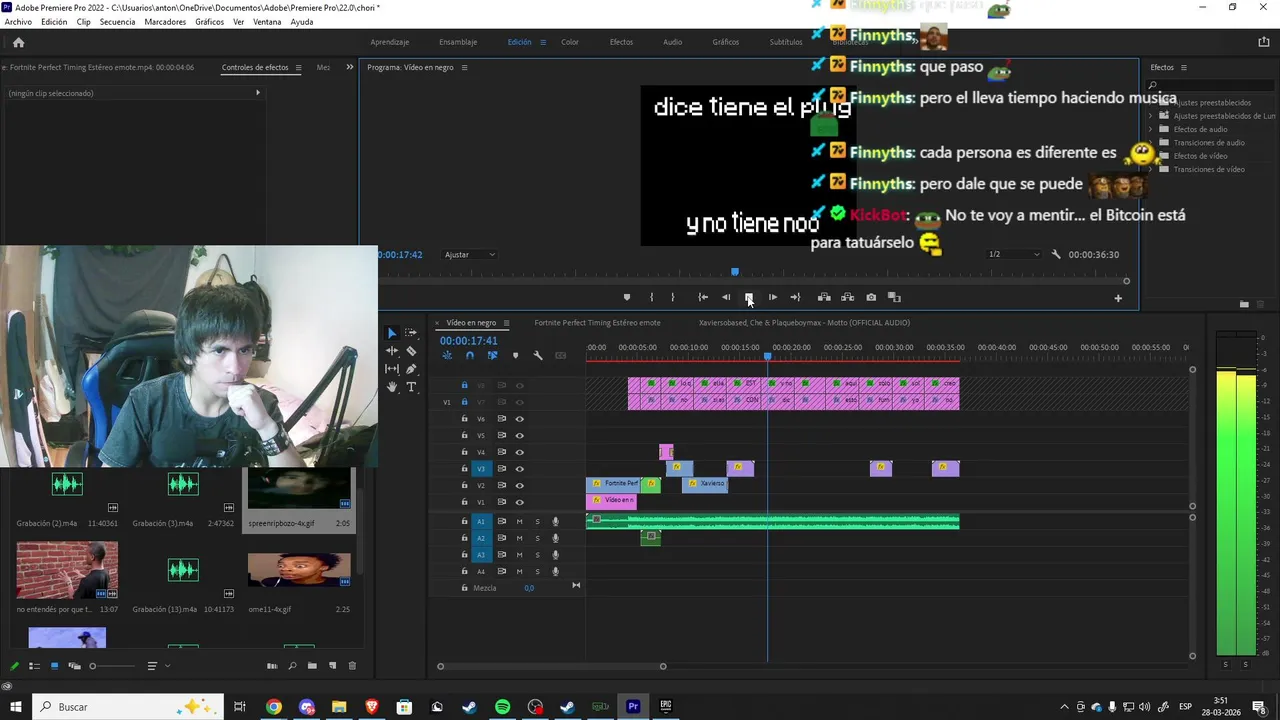Open comparison view button
Viewport: 1280px width, 720px height.
click(894, 297)
